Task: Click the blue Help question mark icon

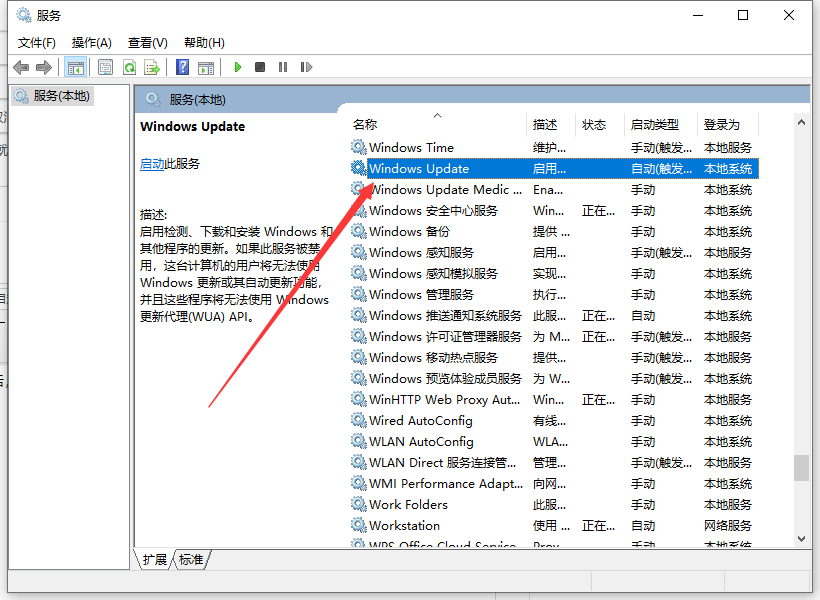Action: click(182, 67)
